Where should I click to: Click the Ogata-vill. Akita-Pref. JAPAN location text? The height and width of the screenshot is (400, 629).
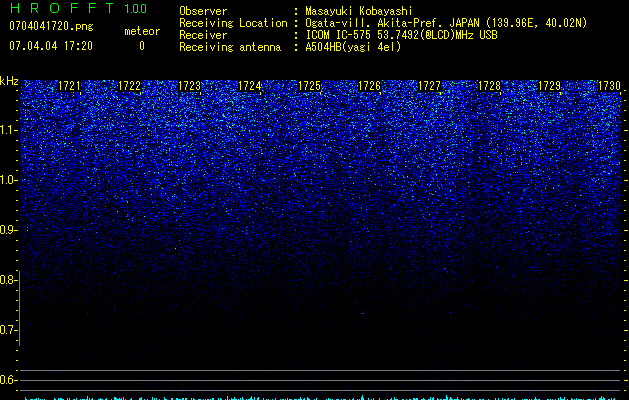click(446, 23)
